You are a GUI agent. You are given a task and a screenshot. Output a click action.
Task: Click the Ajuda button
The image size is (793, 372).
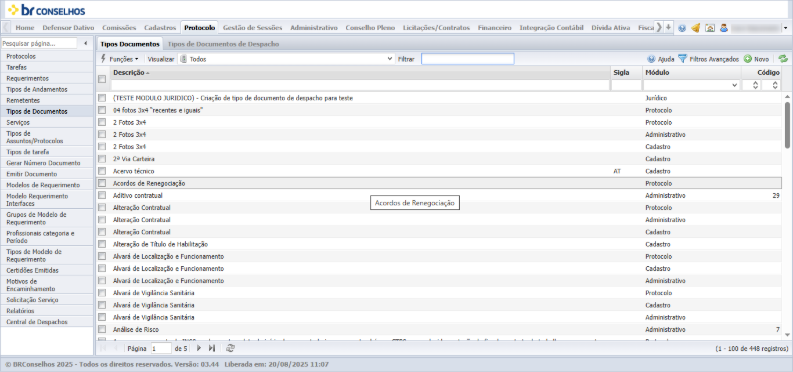coord(660,59)
